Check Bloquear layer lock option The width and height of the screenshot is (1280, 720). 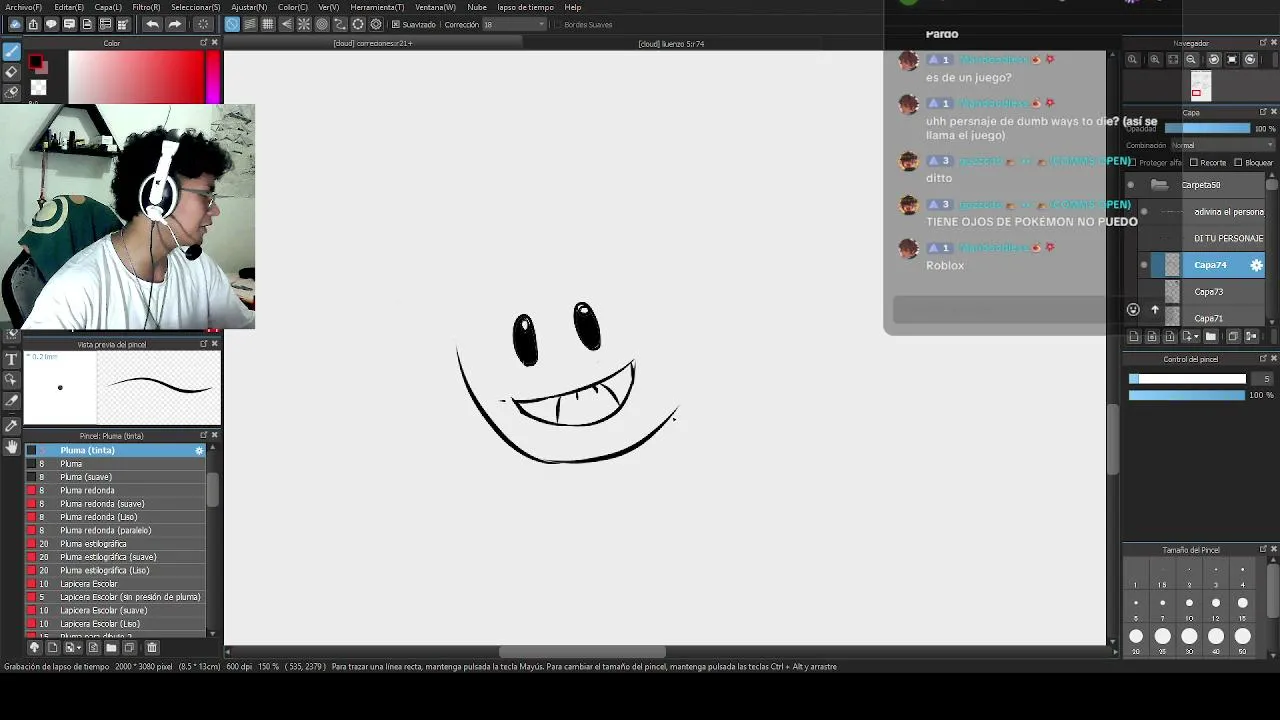[x=1238, y=163]
